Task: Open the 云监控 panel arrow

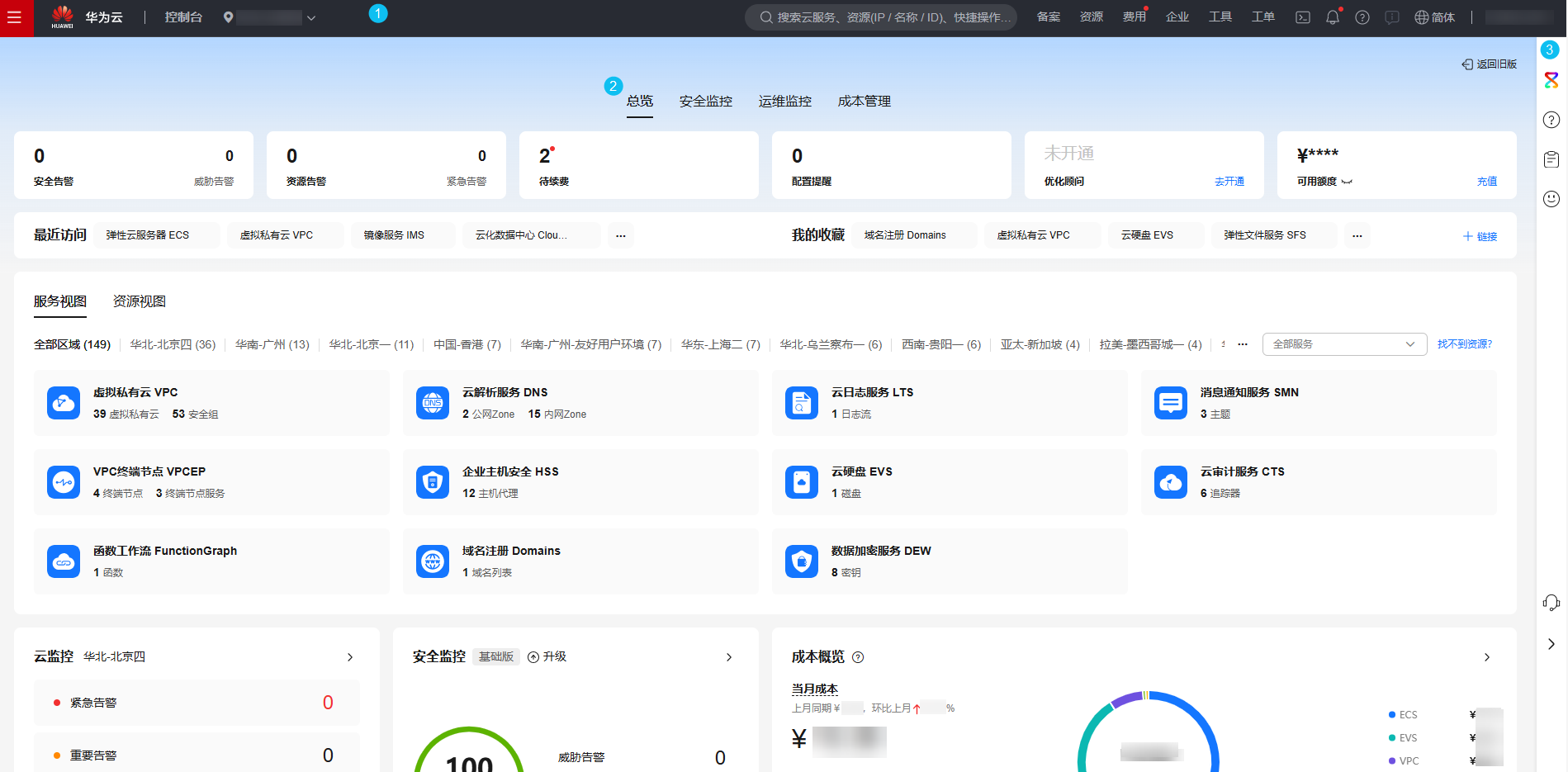Action: tap(350, 657)
